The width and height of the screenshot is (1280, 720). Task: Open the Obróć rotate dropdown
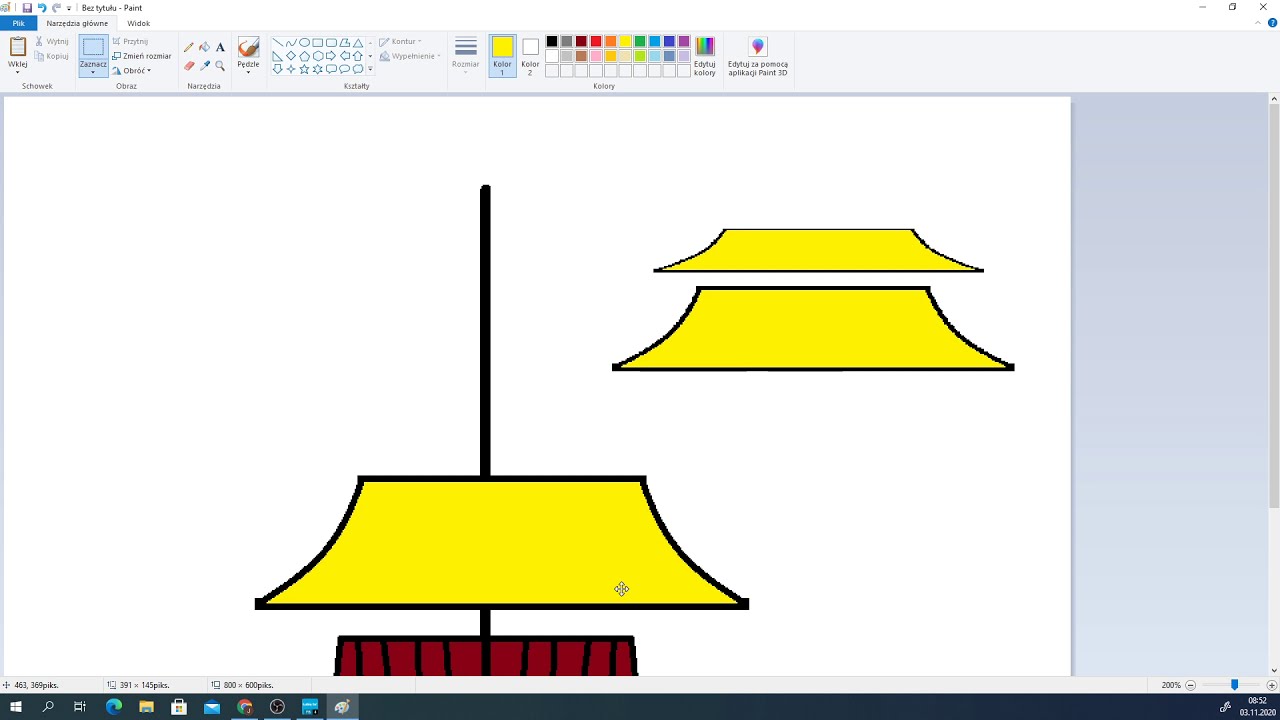click(x=131, y=70)
